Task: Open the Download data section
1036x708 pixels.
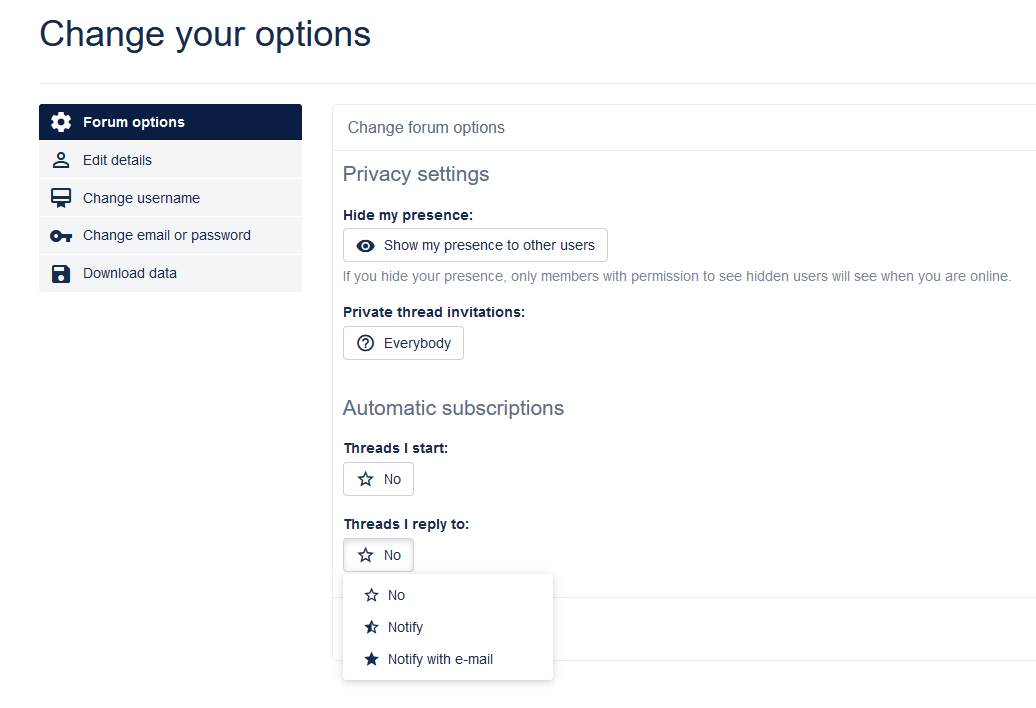Action: 130,273
